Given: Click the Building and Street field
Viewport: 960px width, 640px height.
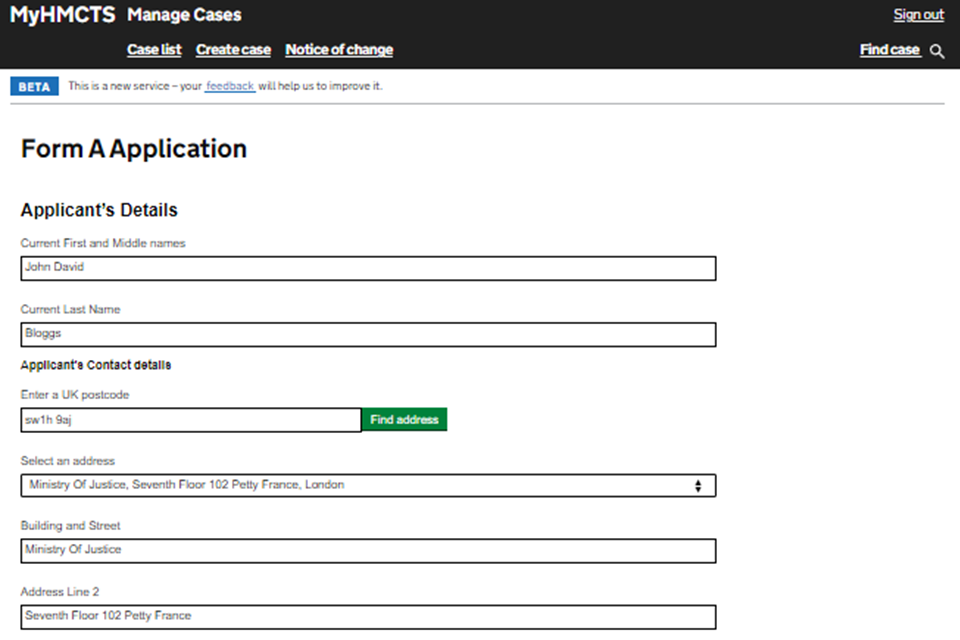Looking at the screenshot, I should pos(368,551).
